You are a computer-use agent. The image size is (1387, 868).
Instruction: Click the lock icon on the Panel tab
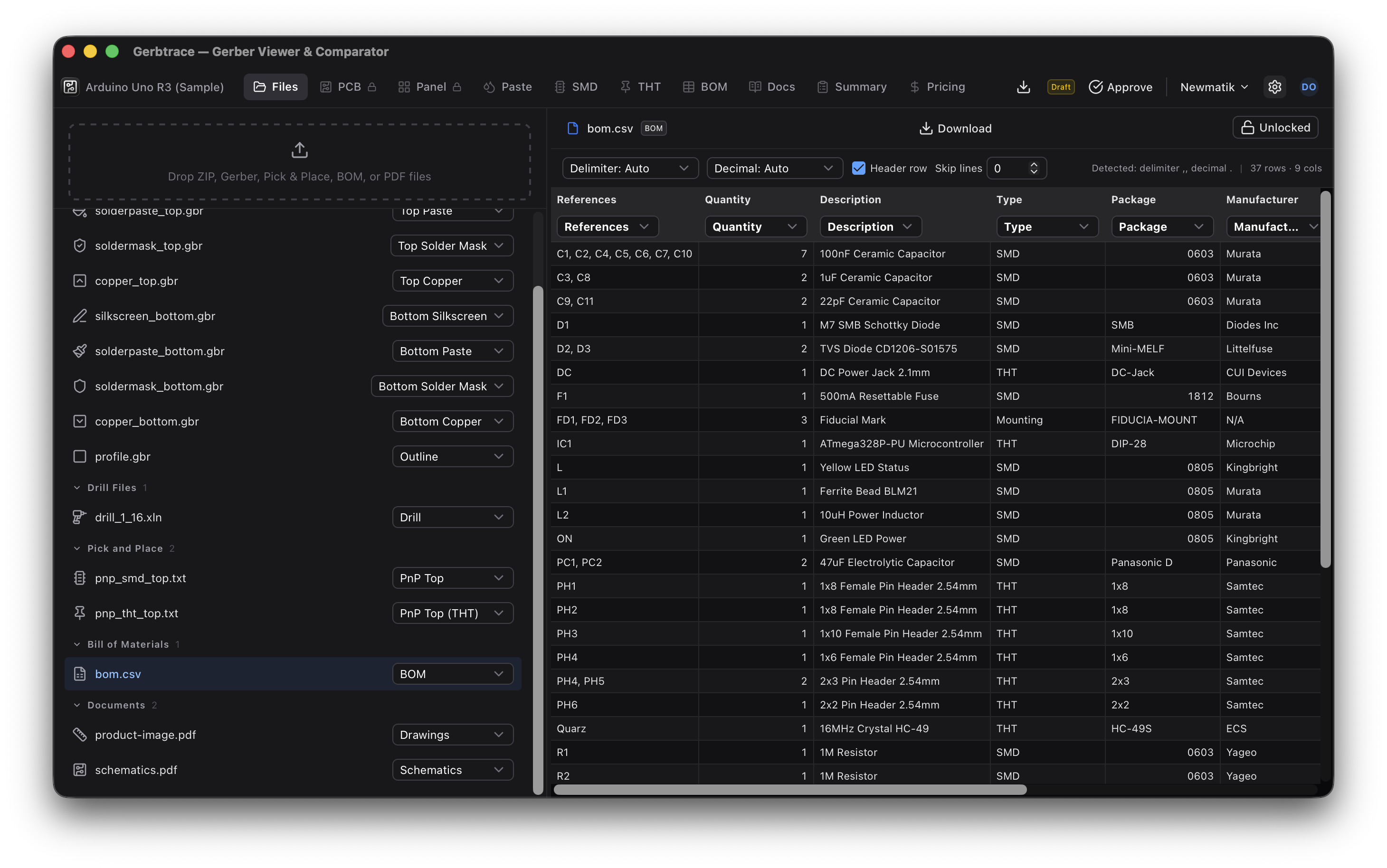pyautogui.click(x=457, y=87)
